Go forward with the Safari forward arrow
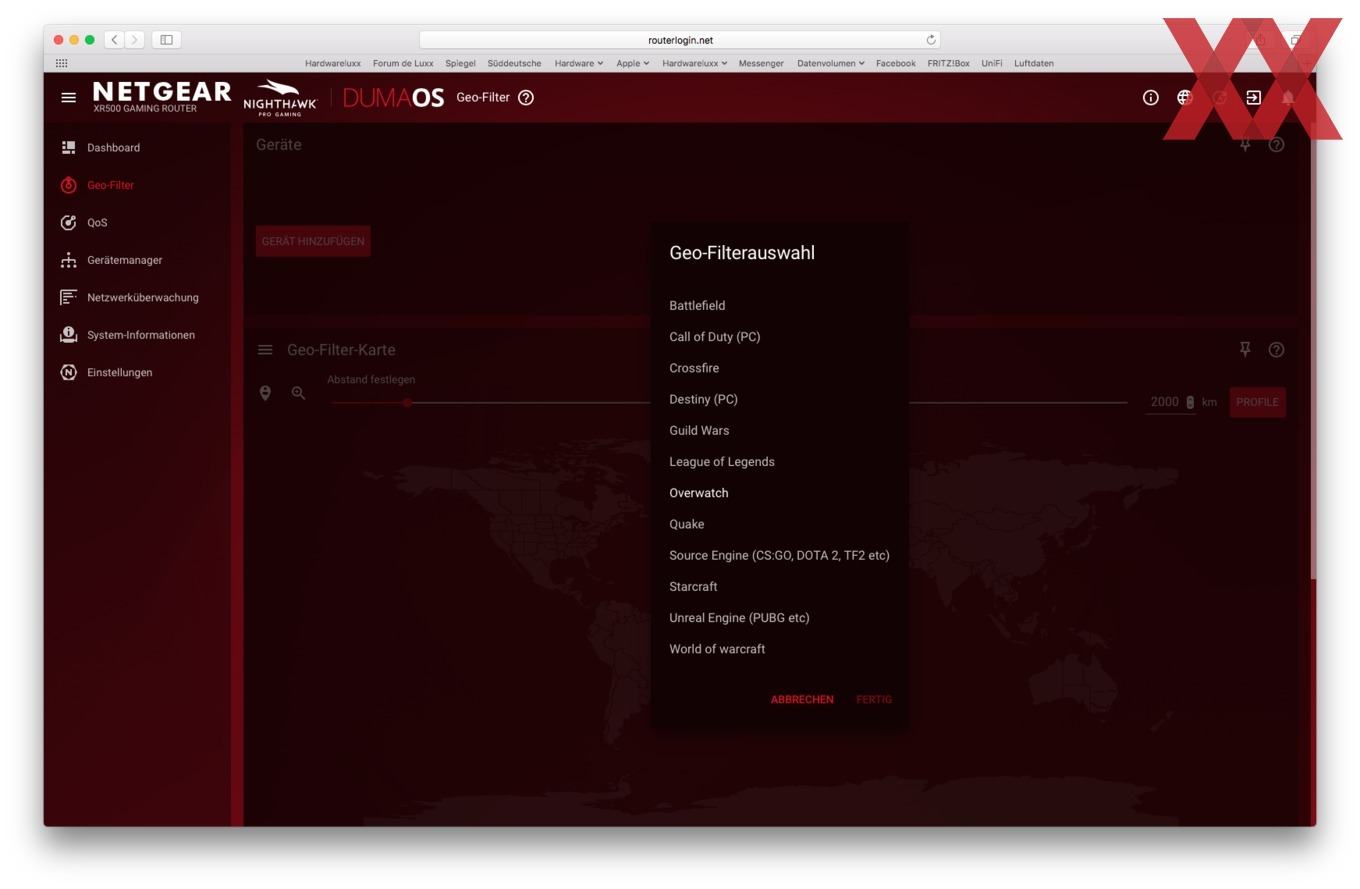This screenshot has width=1360, height=889. pyautogui.click(x=134, y=40)
